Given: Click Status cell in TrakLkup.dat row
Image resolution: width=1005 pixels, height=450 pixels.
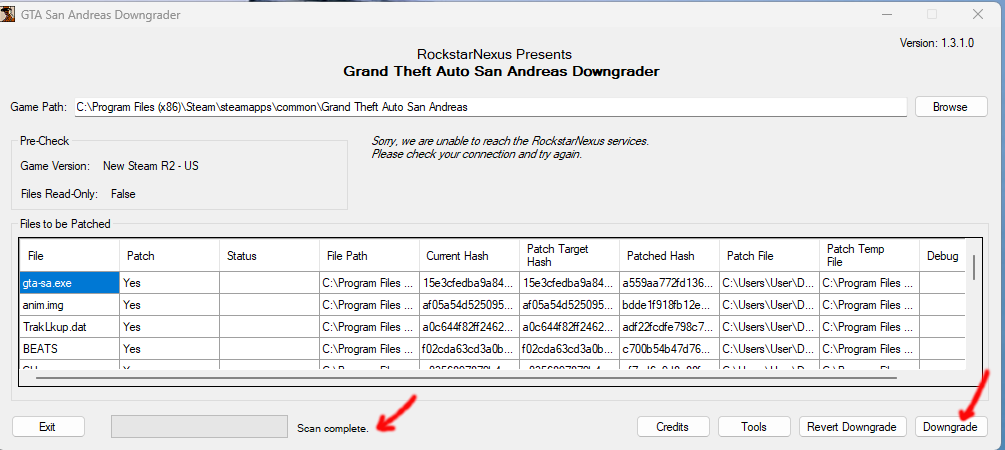Looking at the screenshot, I should pos(269,327).
